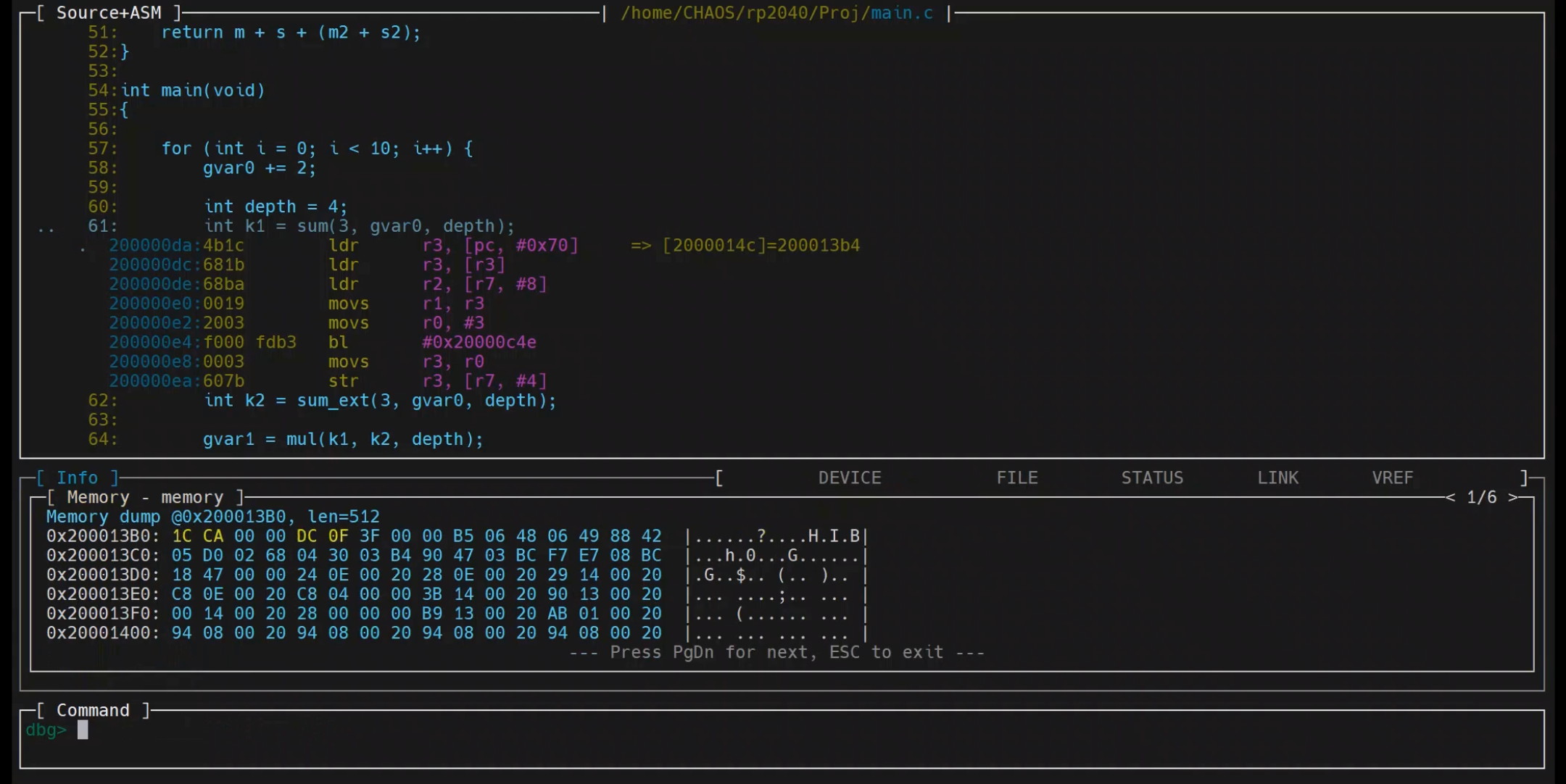Click the LINK status label
The width and height of the screenshot is (1566, 784).
1277,478
